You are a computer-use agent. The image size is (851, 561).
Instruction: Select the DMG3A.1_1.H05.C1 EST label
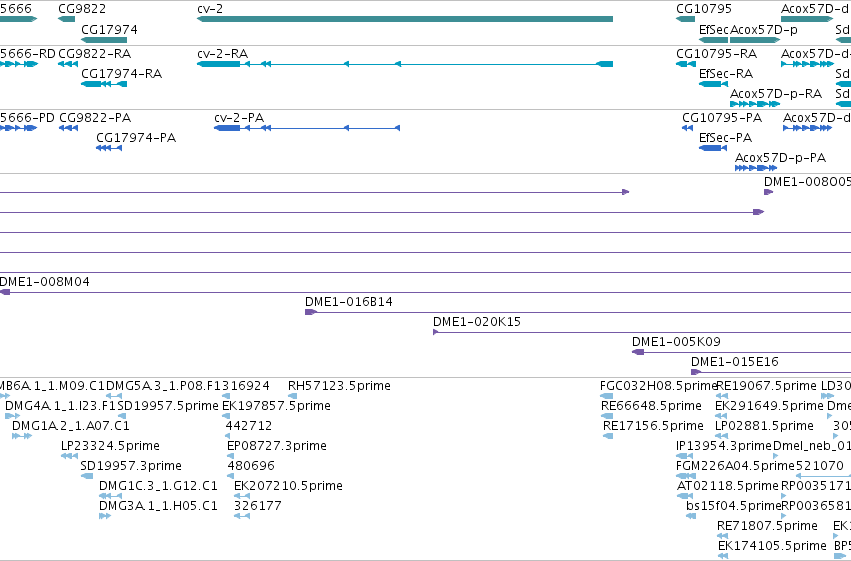[x=158, y=506]
